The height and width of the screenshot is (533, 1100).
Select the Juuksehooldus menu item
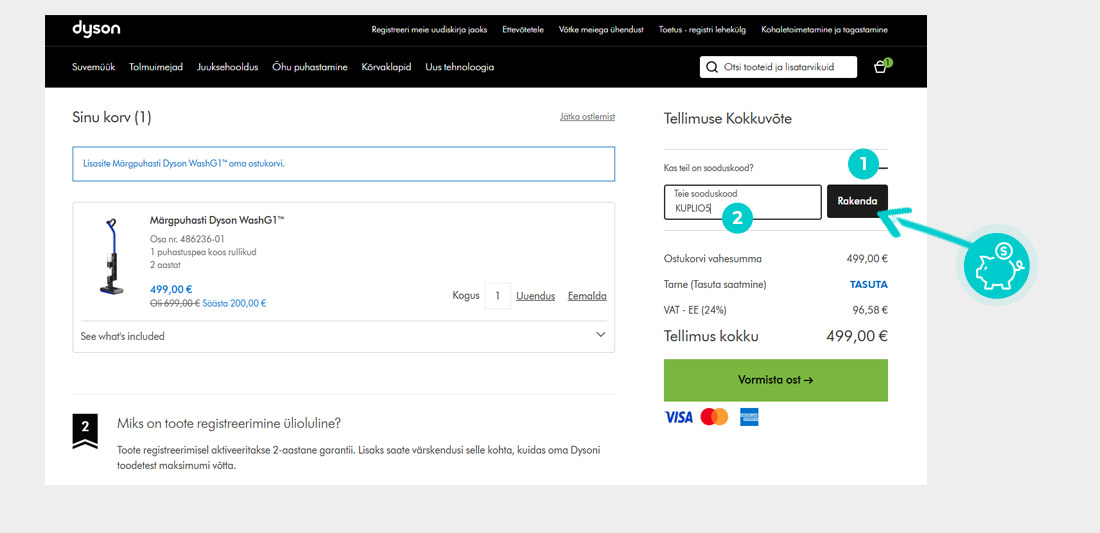click(227, 67)
